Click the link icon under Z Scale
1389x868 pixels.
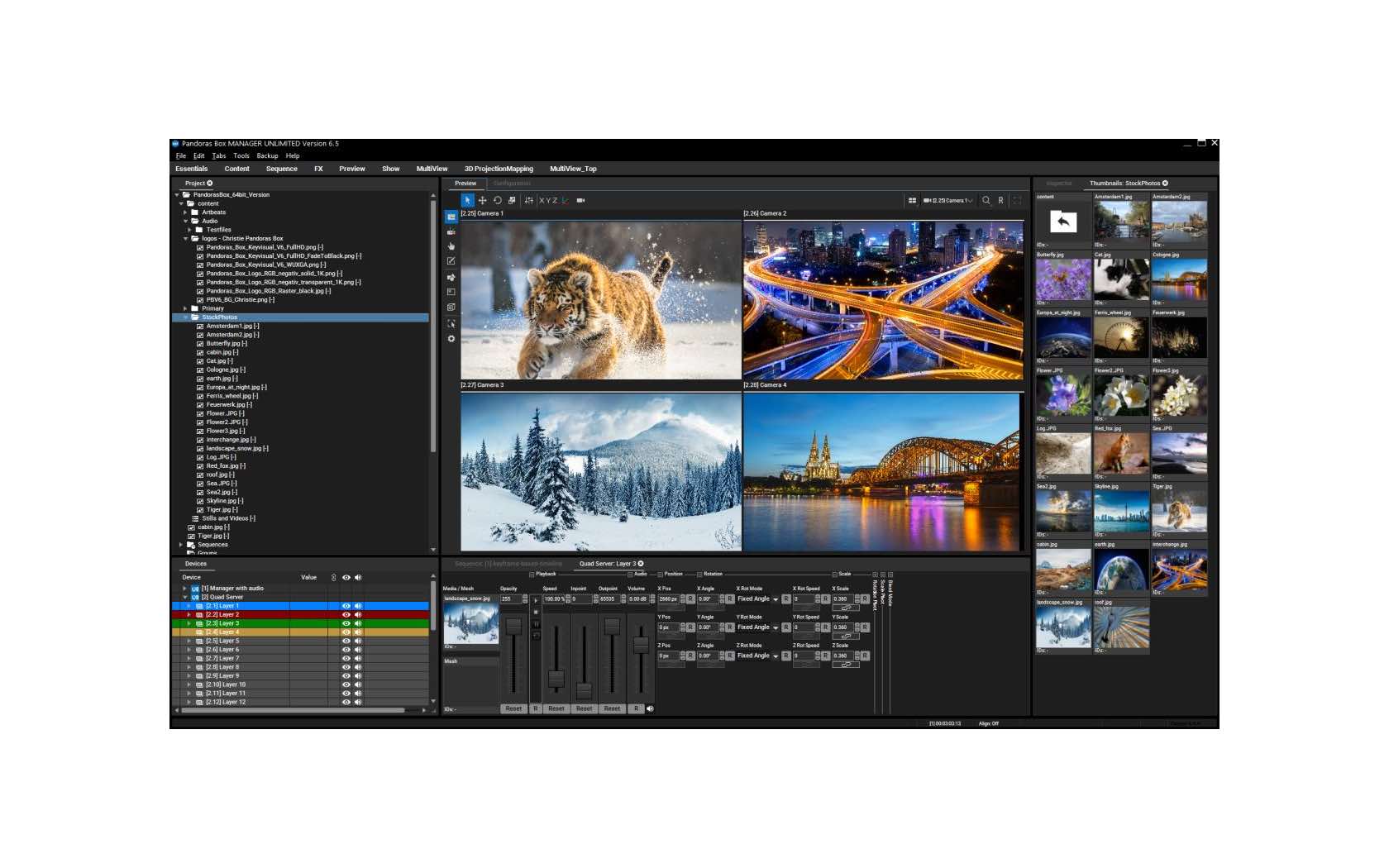pyautogui.click(x=845, y=665)
